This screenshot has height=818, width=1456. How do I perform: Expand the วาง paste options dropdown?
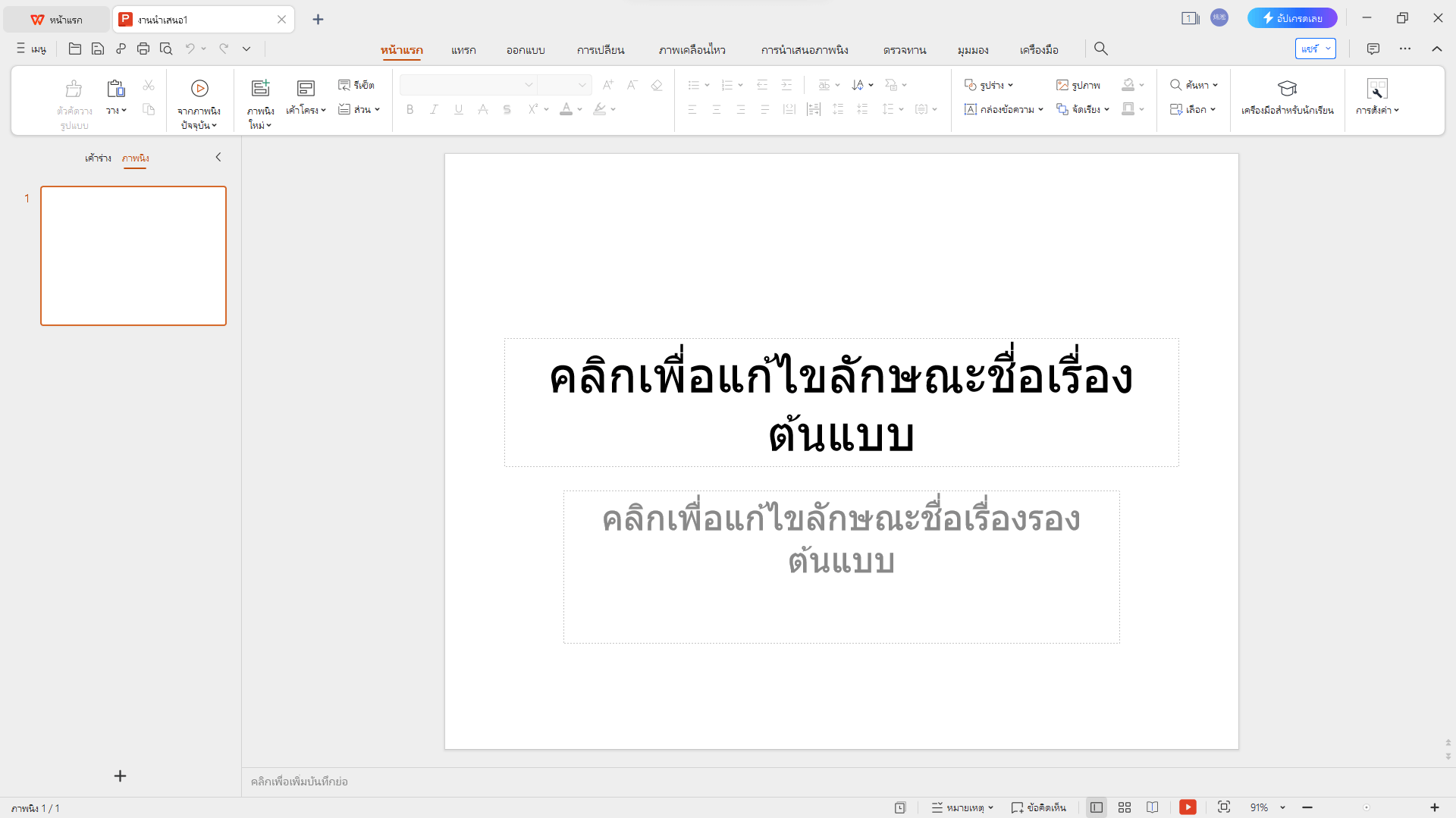point(116,109)
